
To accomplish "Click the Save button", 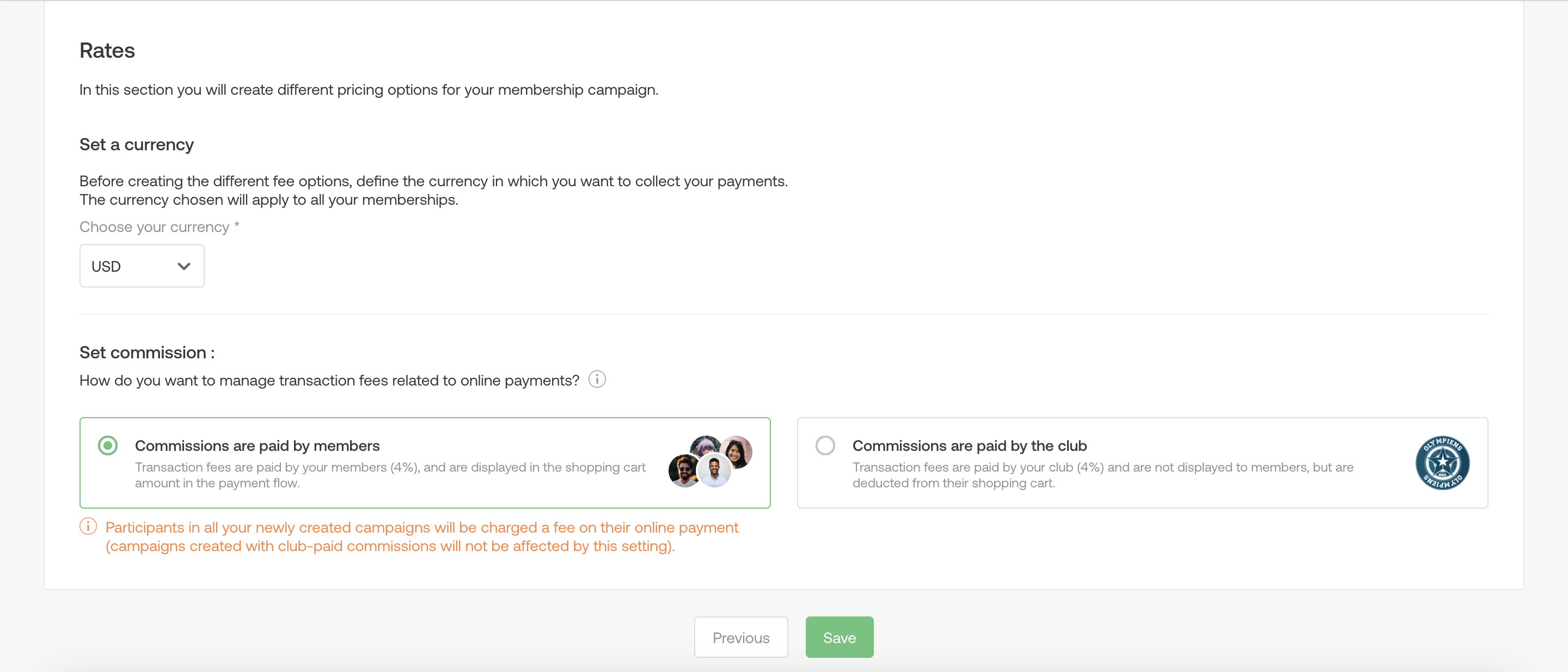I will pyautogui.click(x=840, y=637).
